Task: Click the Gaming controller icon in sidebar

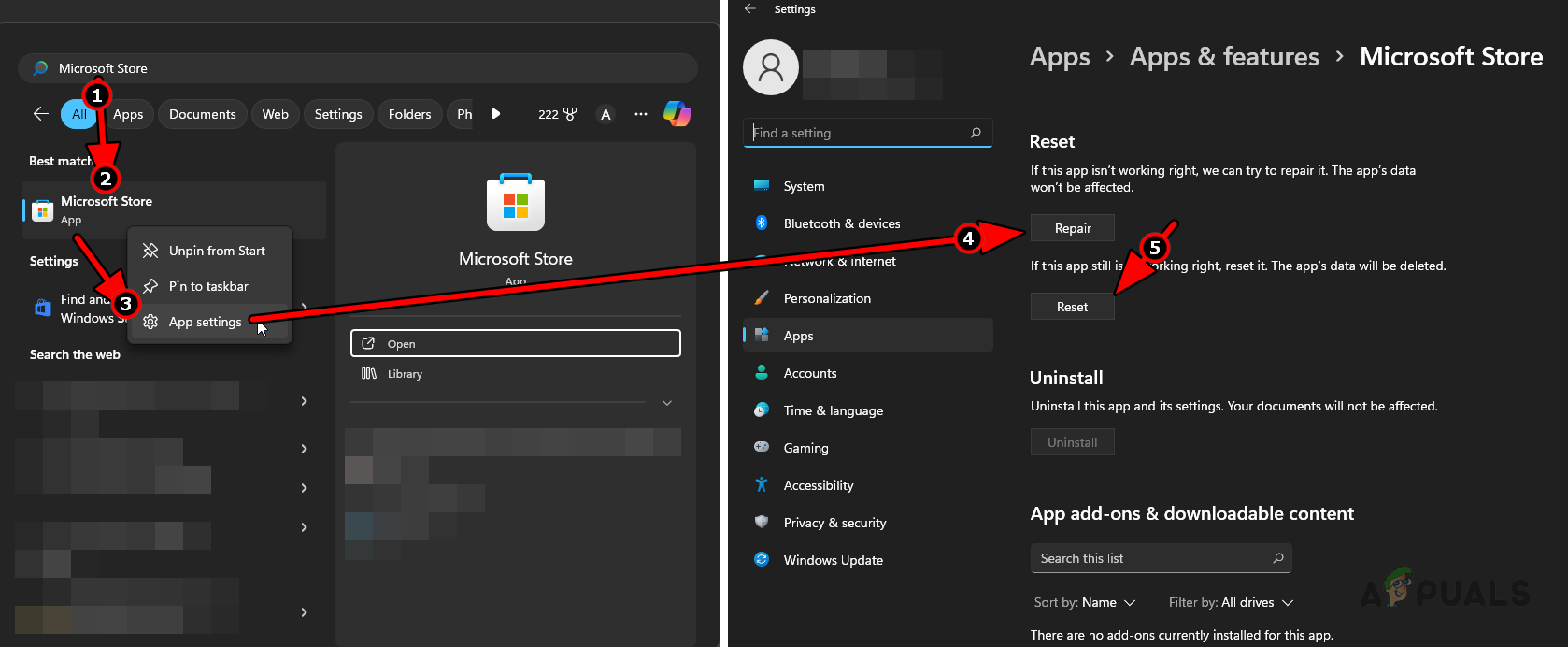Action: click(x=762, y=447)
